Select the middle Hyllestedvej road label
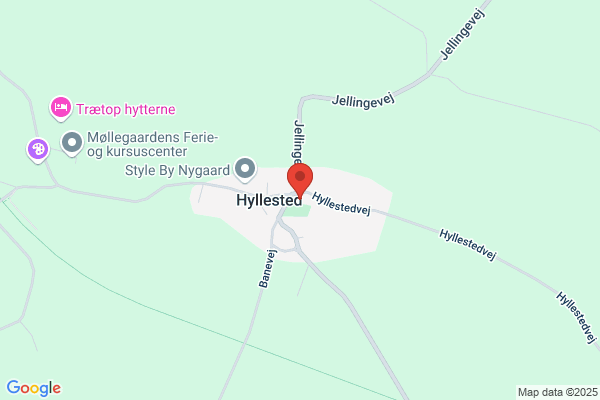The width and height of the screenshot is (600, 400). coord(468,245)
